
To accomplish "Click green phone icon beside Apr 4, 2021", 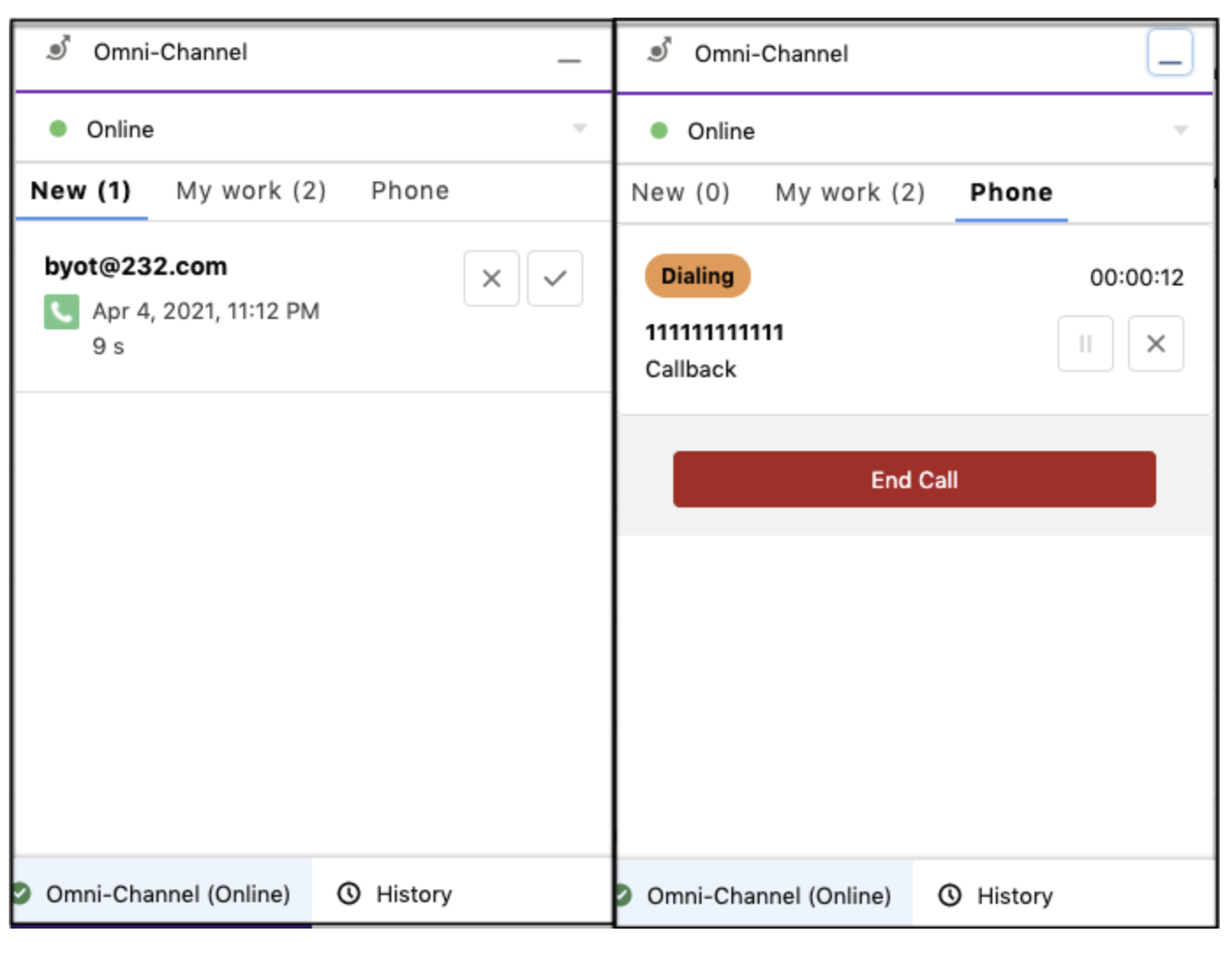I will 62,312.
